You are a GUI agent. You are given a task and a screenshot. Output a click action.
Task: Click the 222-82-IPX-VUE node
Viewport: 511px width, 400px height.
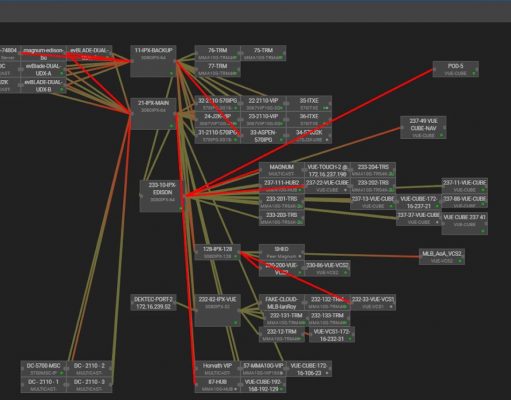point(217,311)
